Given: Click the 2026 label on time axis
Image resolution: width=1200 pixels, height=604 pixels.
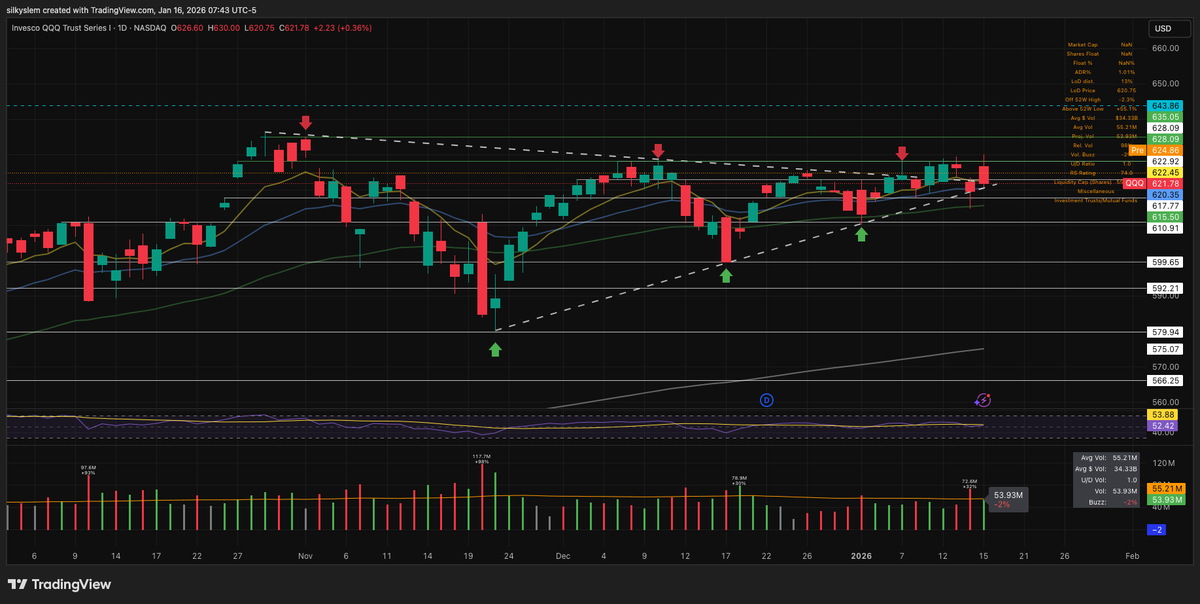Looking at the screenshot, I should (861, 554).
